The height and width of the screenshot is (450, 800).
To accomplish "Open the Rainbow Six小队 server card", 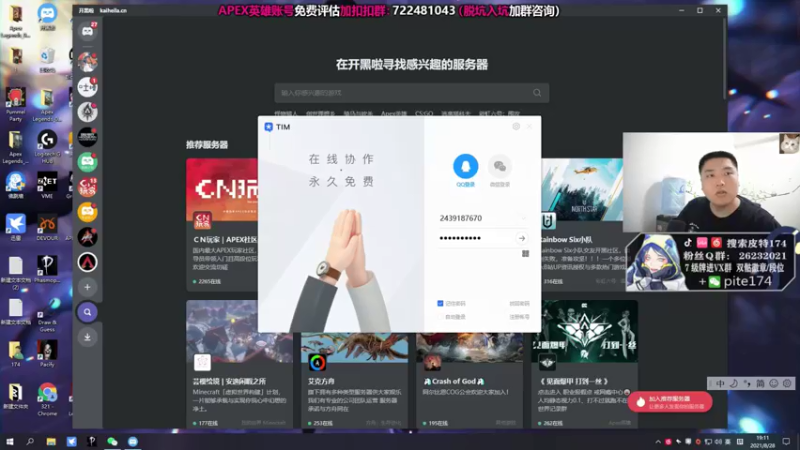I will pos(582,224).
